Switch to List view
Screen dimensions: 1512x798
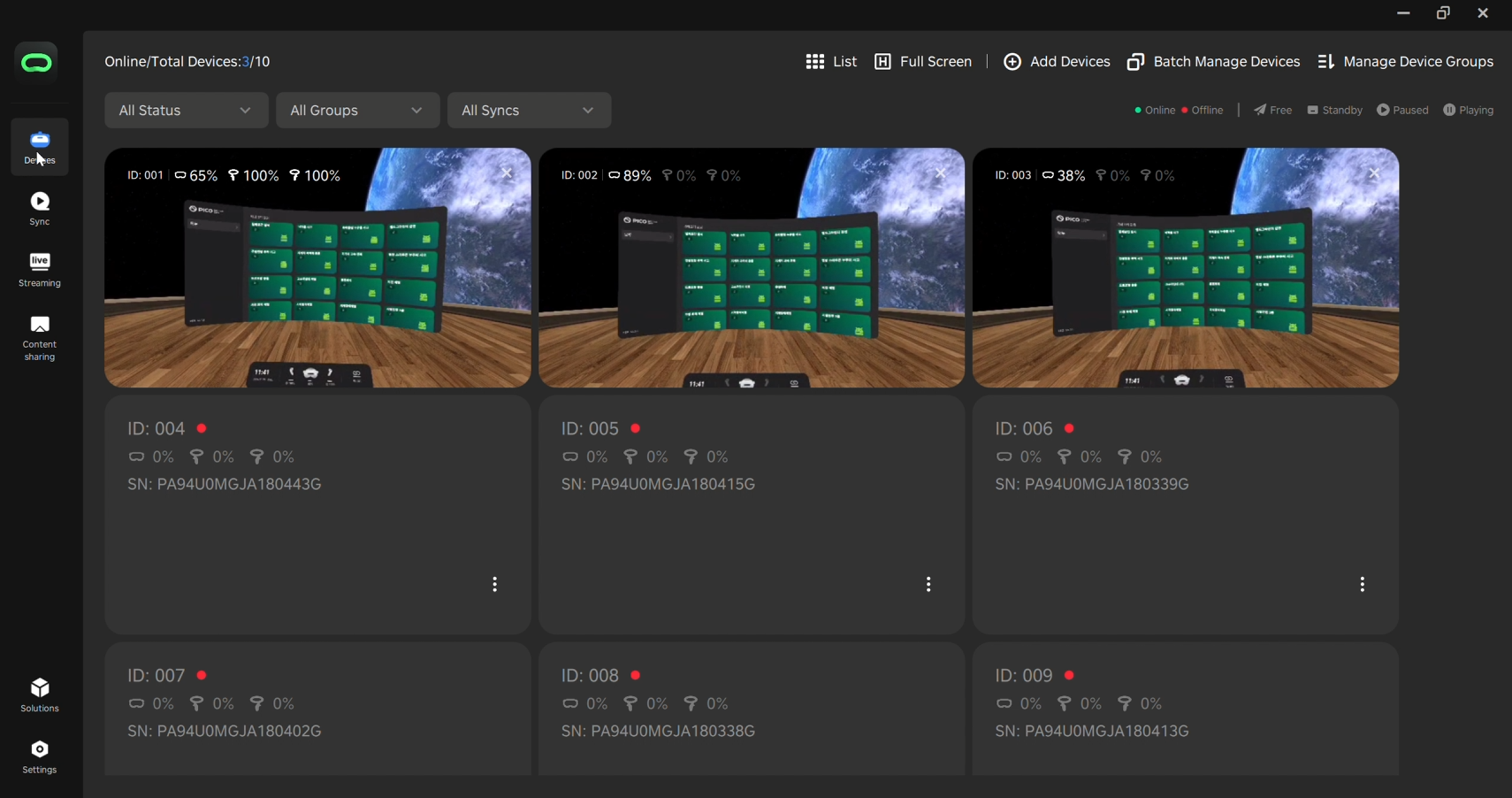831,62
